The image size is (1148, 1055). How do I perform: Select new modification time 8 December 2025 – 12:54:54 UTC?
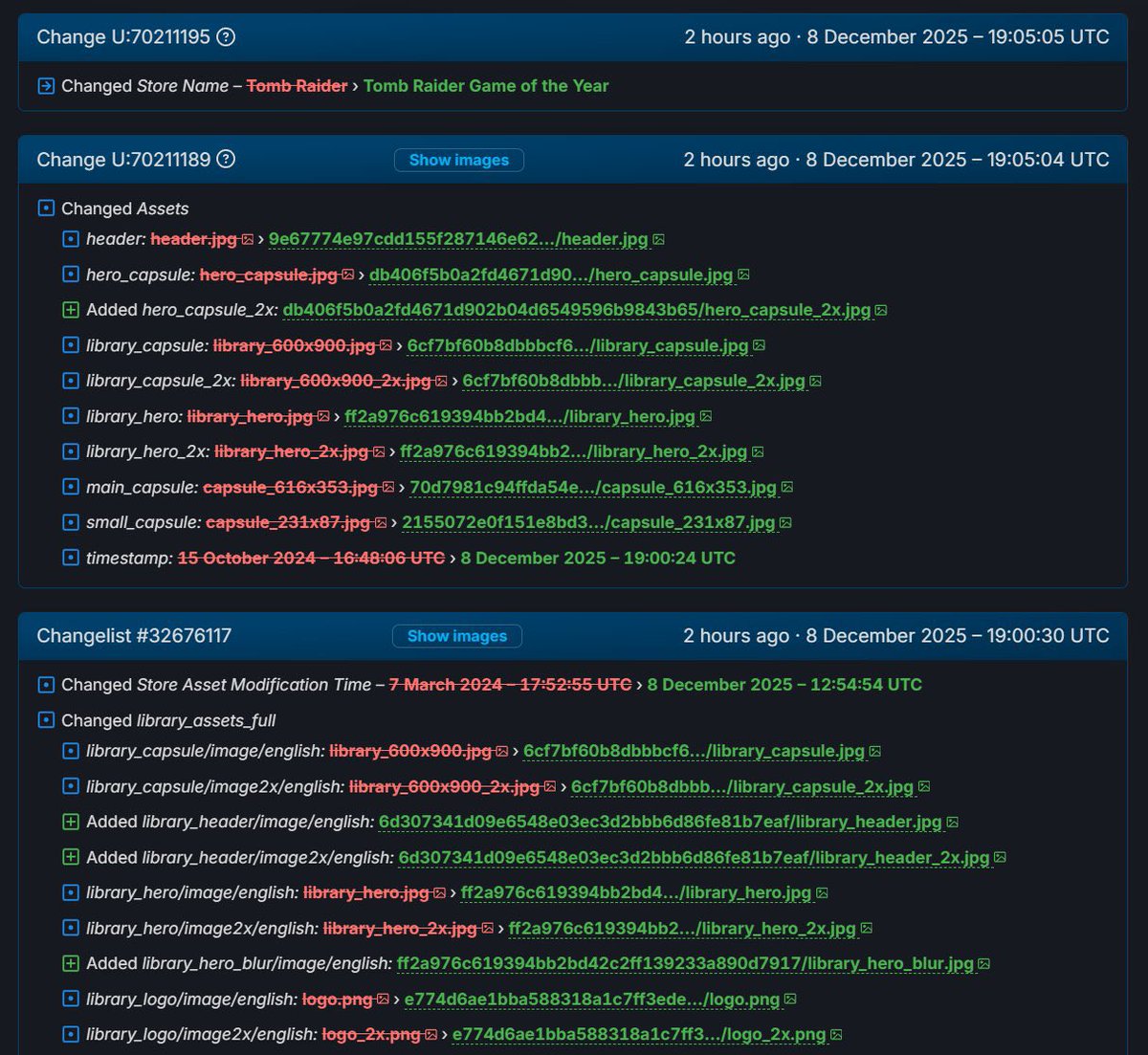point(784,685)
